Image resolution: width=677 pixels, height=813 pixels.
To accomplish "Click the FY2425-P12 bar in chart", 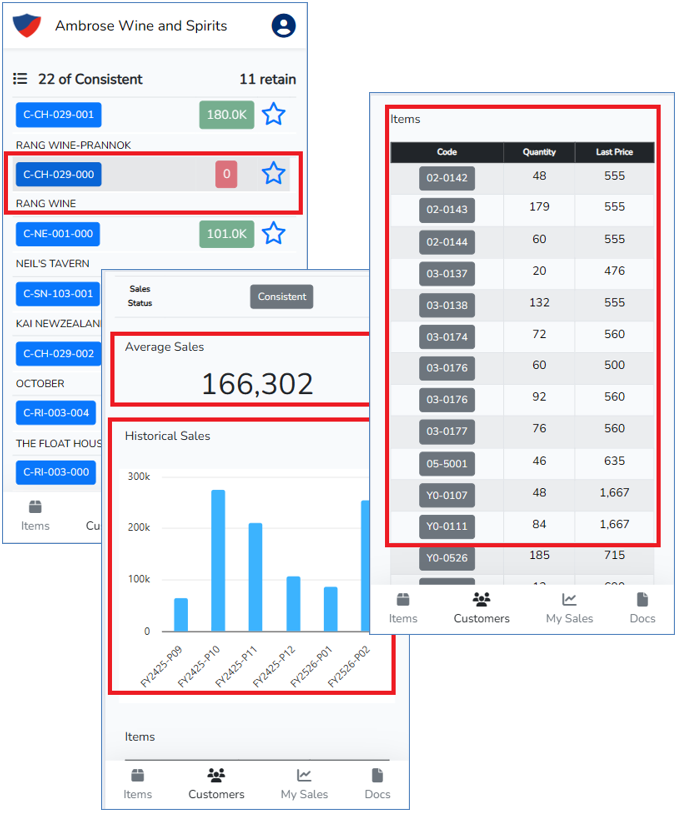I will pyautogui.click(x=293, y=604).
